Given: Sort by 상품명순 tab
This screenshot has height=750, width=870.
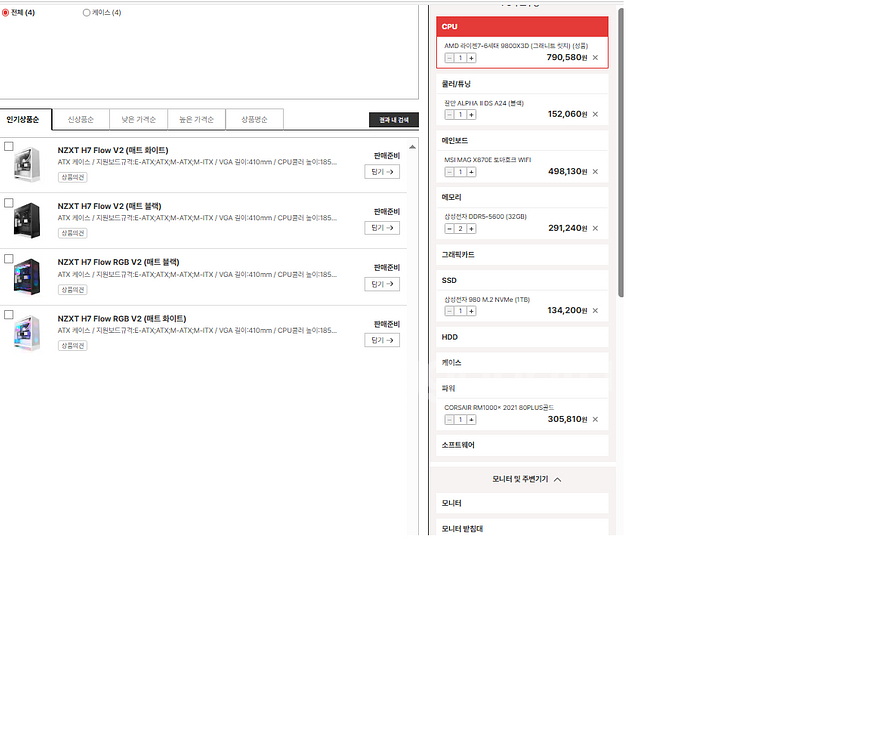Looking at the screenshot, I should (255, 119).
